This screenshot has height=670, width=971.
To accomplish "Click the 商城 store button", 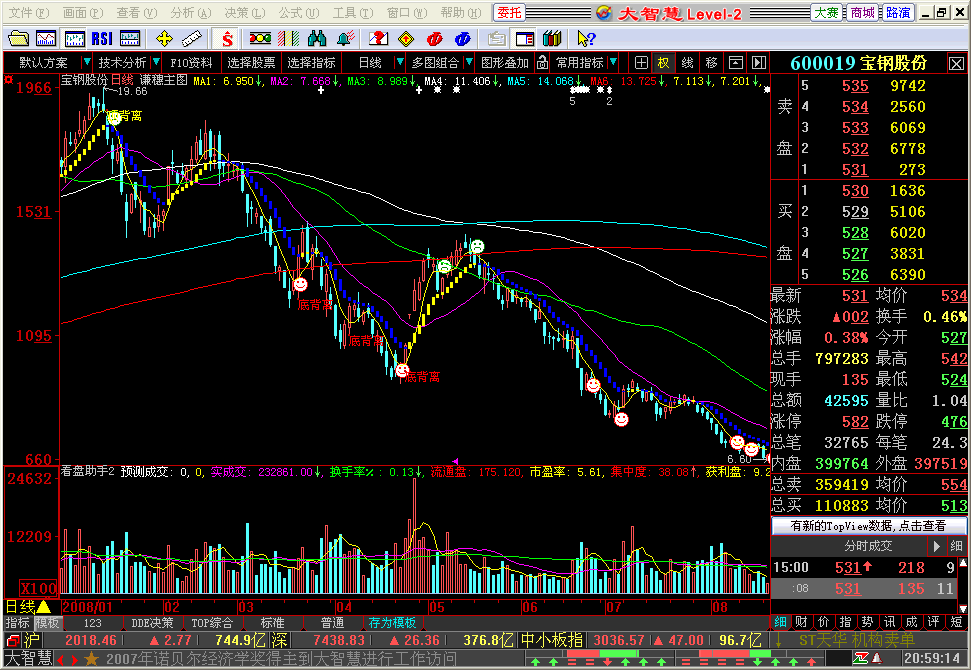I will 863,12.
